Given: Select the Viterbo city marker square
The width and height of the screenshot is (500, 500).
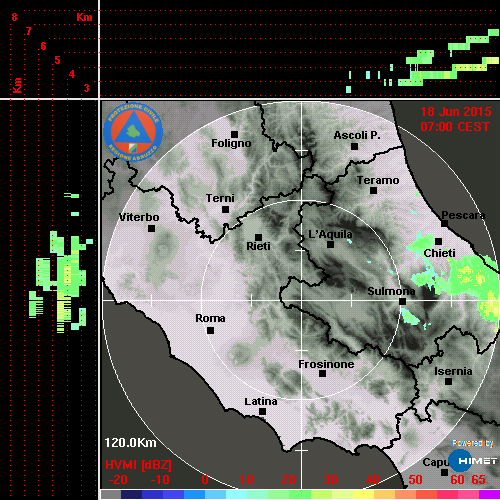Looking at the screenshot, I should (x=151, y=229).
